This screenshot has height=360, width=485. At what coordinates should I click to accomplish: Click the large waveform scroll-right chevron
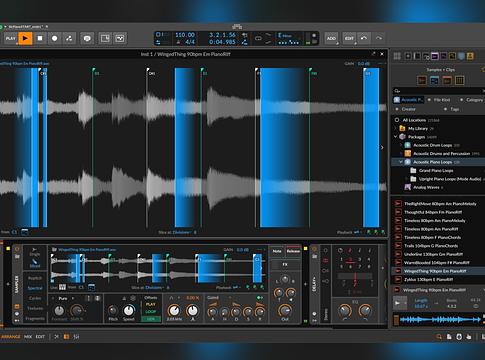tap(382, 147)
